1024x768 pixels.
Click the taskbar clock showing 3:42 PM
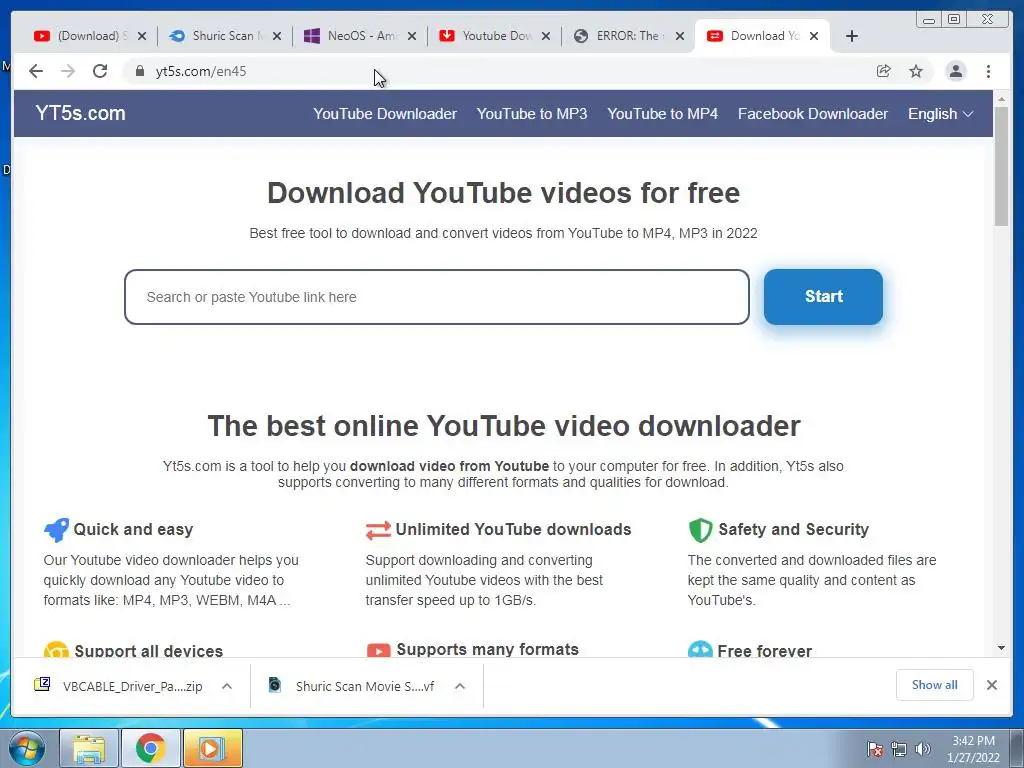pyautogui.click(x=973, y=749)
